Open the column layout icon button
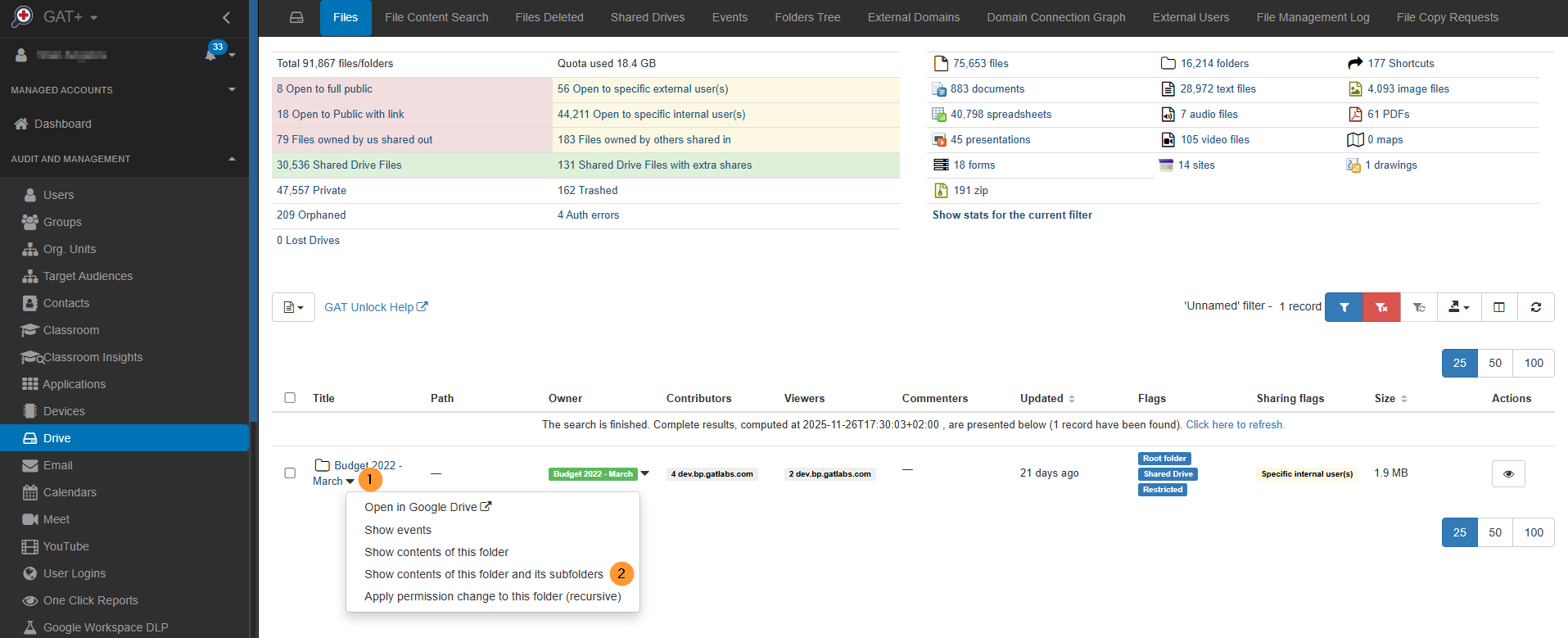This screenshot has width=1568, height=638. 1498,307
